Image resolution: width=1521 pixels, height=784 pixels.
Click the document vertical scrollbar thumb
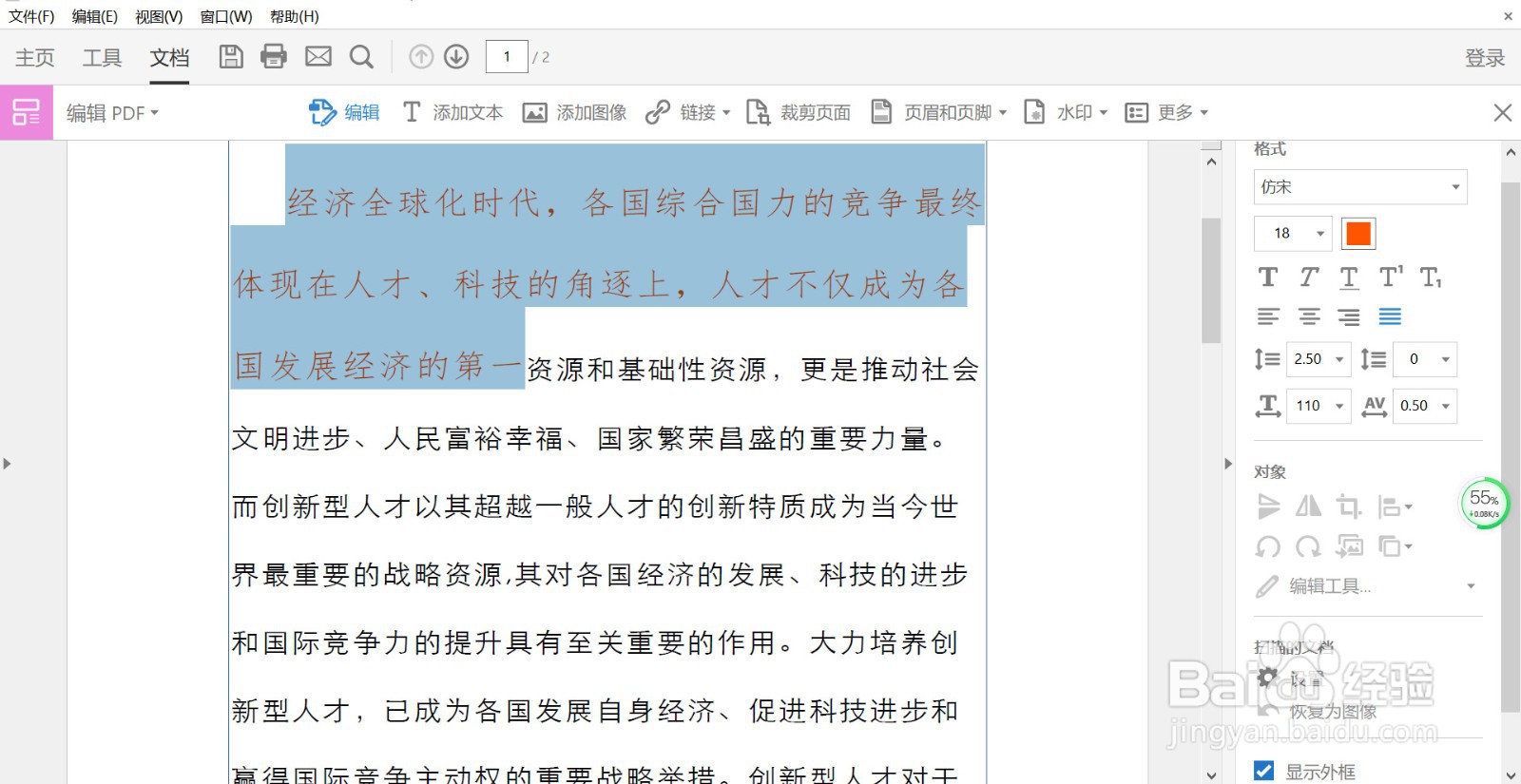[x=1211, y=280]
